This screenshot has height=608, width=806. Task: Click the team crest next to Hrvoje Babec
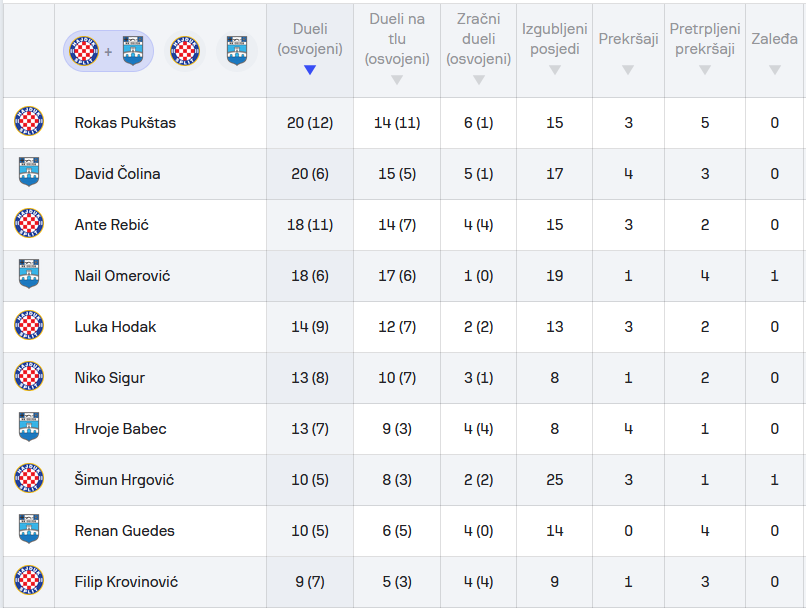click(28, 429)
